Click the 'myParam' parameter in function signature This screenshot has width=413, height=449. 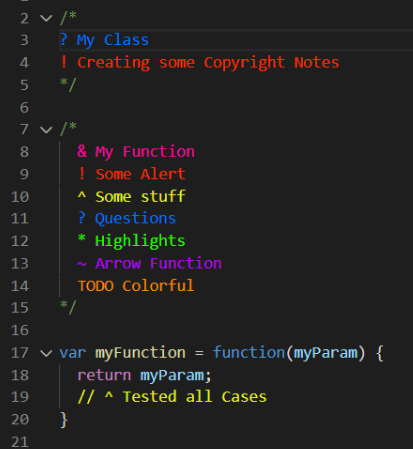coord(325,353)
